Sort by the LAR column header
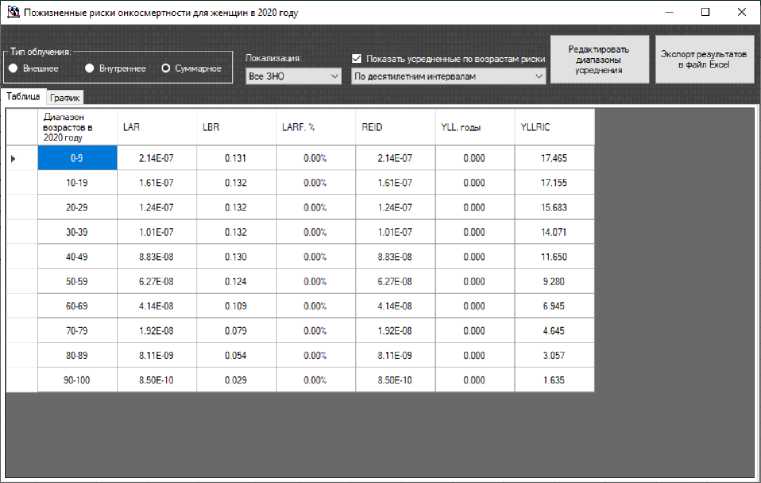761x483 pixels. 157,127
